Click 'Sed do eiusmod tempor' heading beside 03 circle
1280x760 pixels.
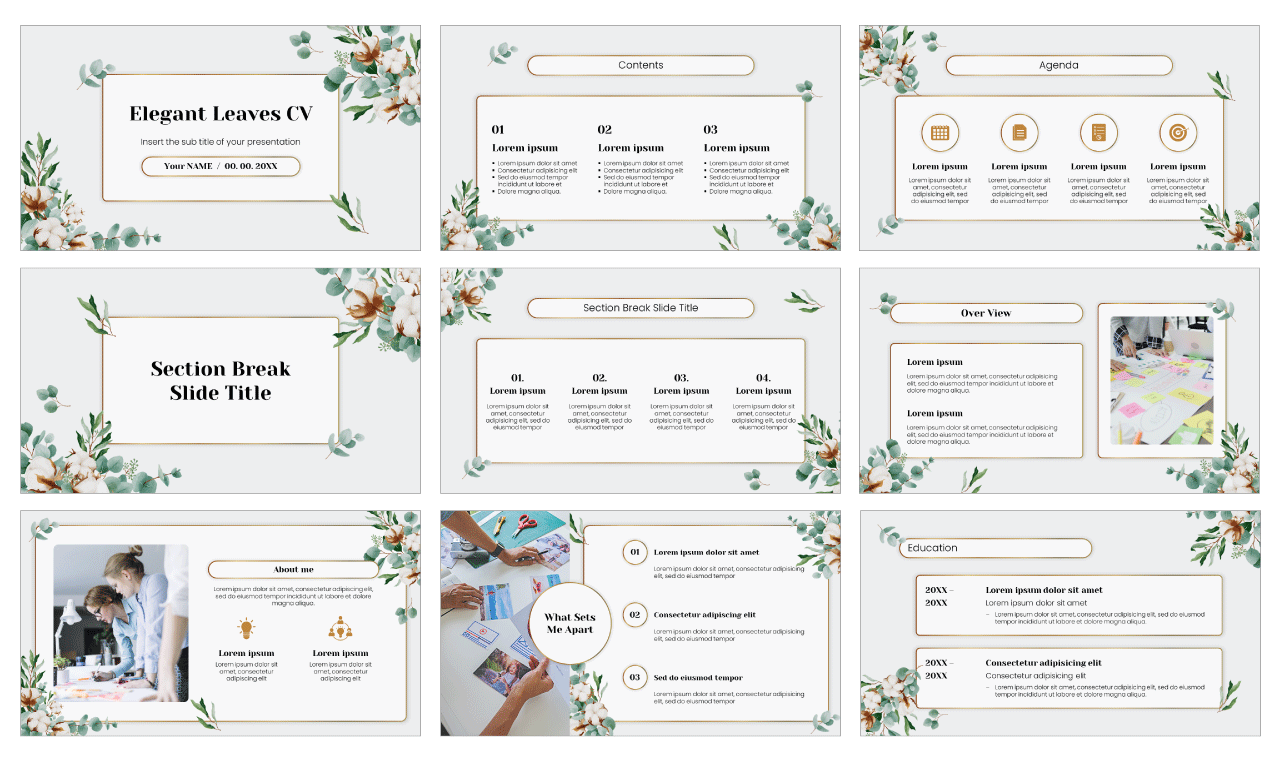(698, 678)
